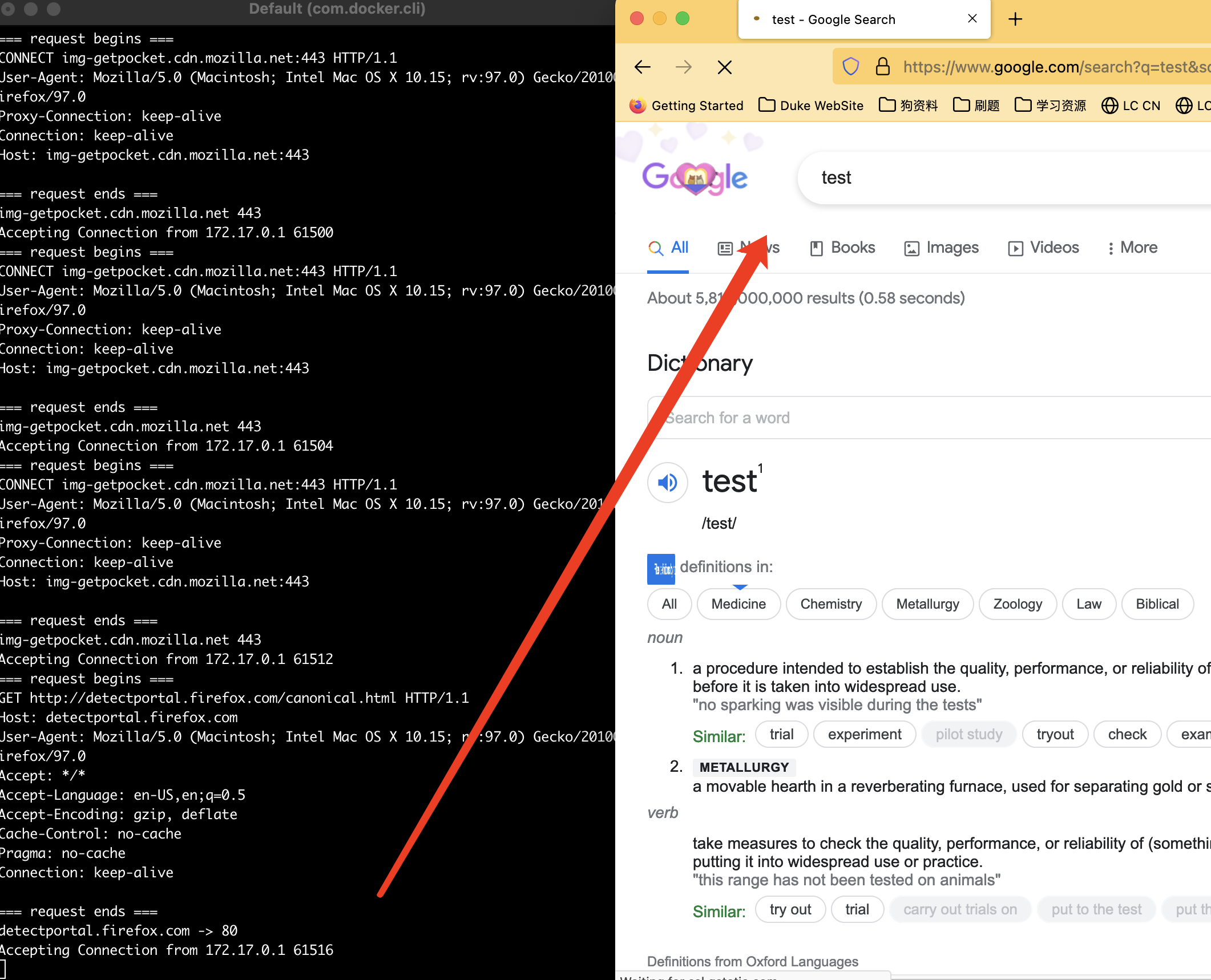This screenshot has height=980, width=1211.
Task: Play the pronunciation of test
Action: point(667,483)
